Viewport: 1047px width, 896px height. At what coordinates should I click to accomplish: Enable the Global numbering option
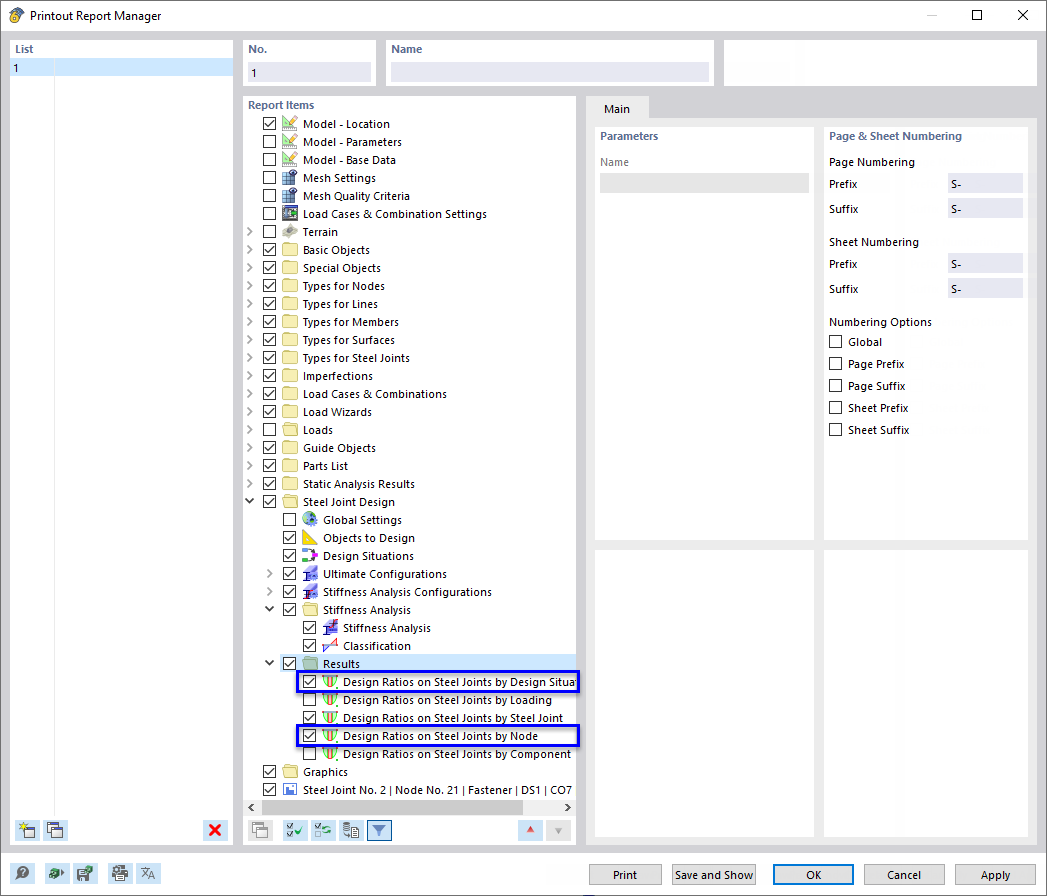click(x=835, y=341)
